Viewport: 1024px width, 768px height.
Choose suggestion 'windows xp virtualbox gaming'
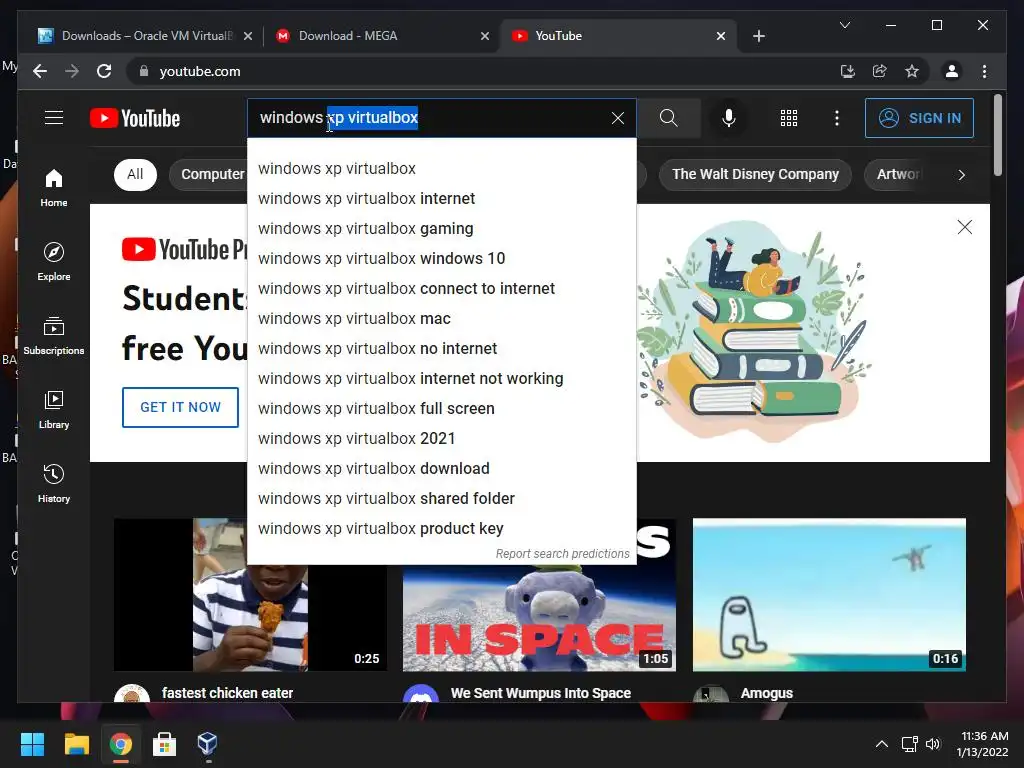coord(441,229)
